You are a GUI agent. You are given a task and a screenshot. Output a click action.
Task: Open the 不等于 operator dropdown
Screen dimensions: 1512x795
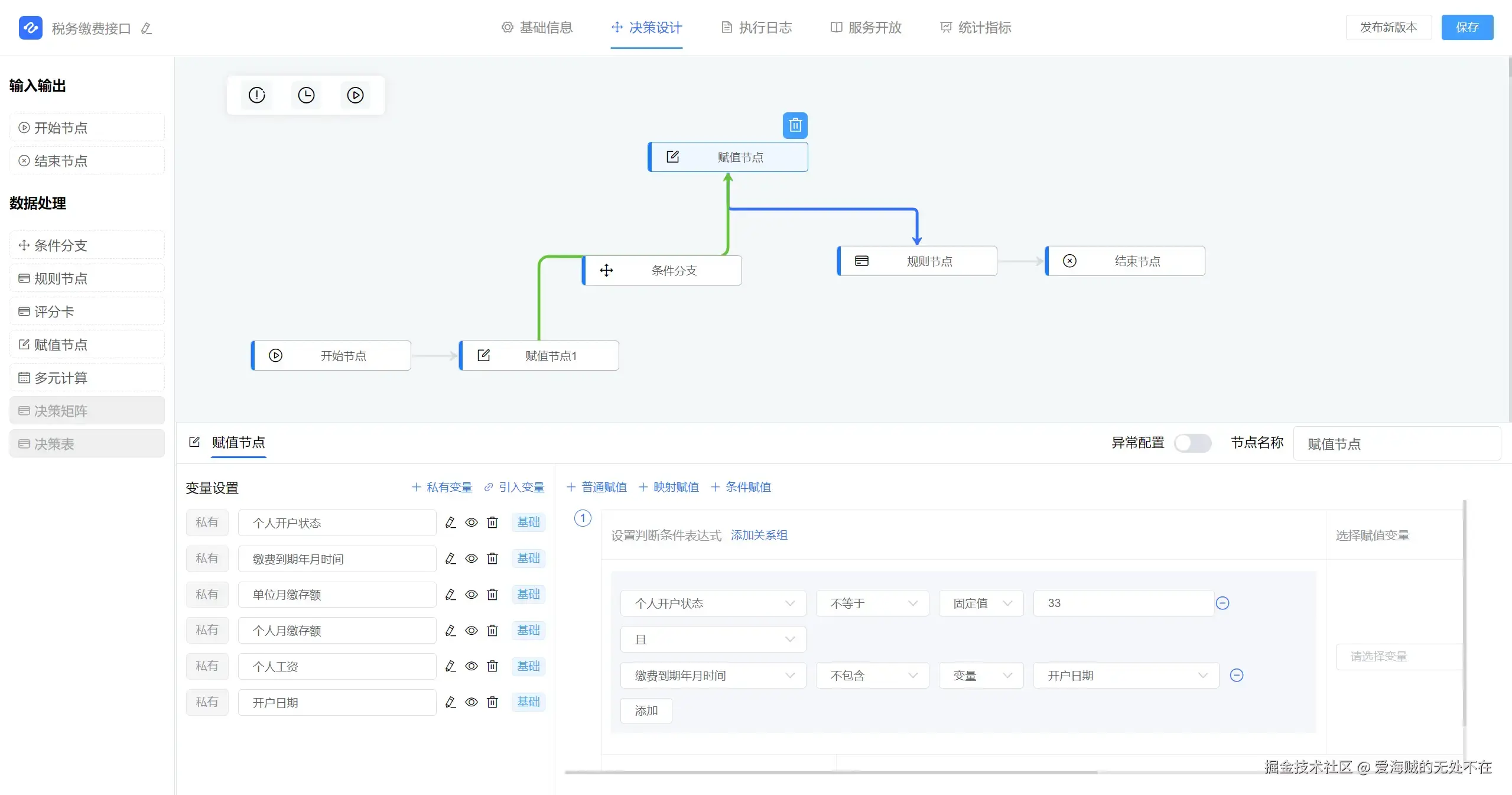872,603
